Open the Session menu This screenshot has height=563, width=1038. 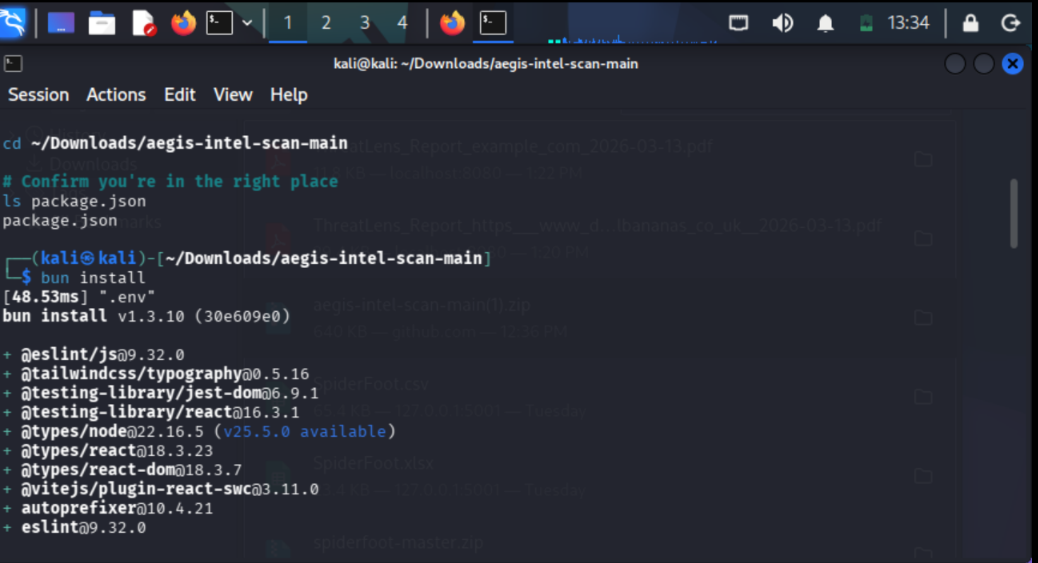[38, 95]
